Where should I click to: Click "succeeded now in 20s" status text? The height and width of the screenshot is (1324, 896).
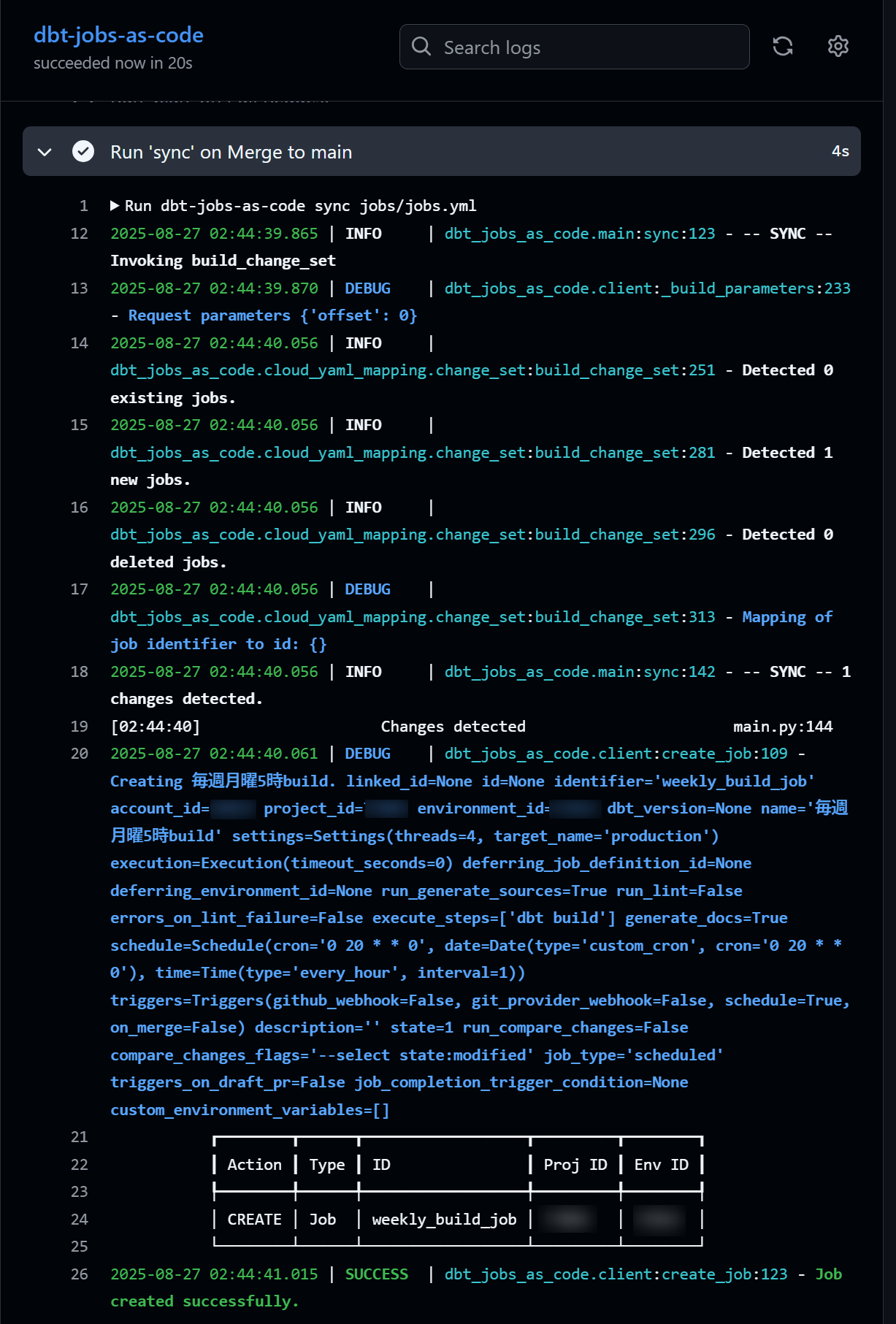tap(113, 64)
